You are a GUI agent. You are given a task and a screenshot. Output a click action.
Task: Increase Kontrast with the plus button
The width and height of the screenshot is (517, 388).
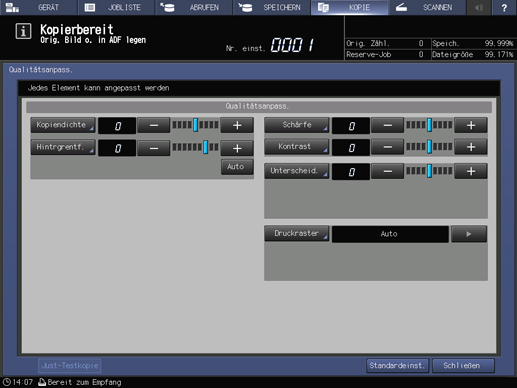pyautogui.click(x=471, y=147)
